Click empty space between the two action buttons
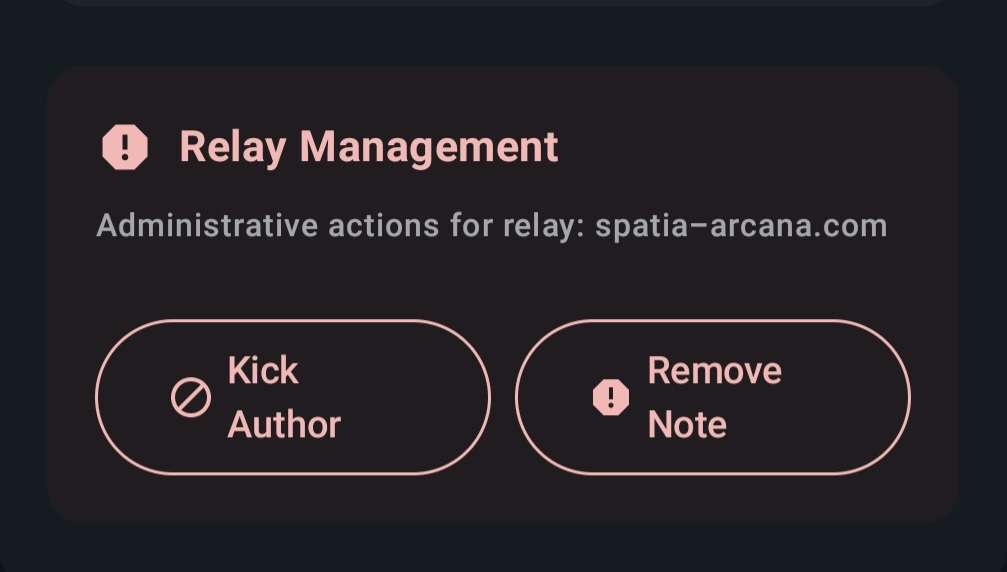Viewport: 1007px width, 572px height. click(x=503, y=398)
